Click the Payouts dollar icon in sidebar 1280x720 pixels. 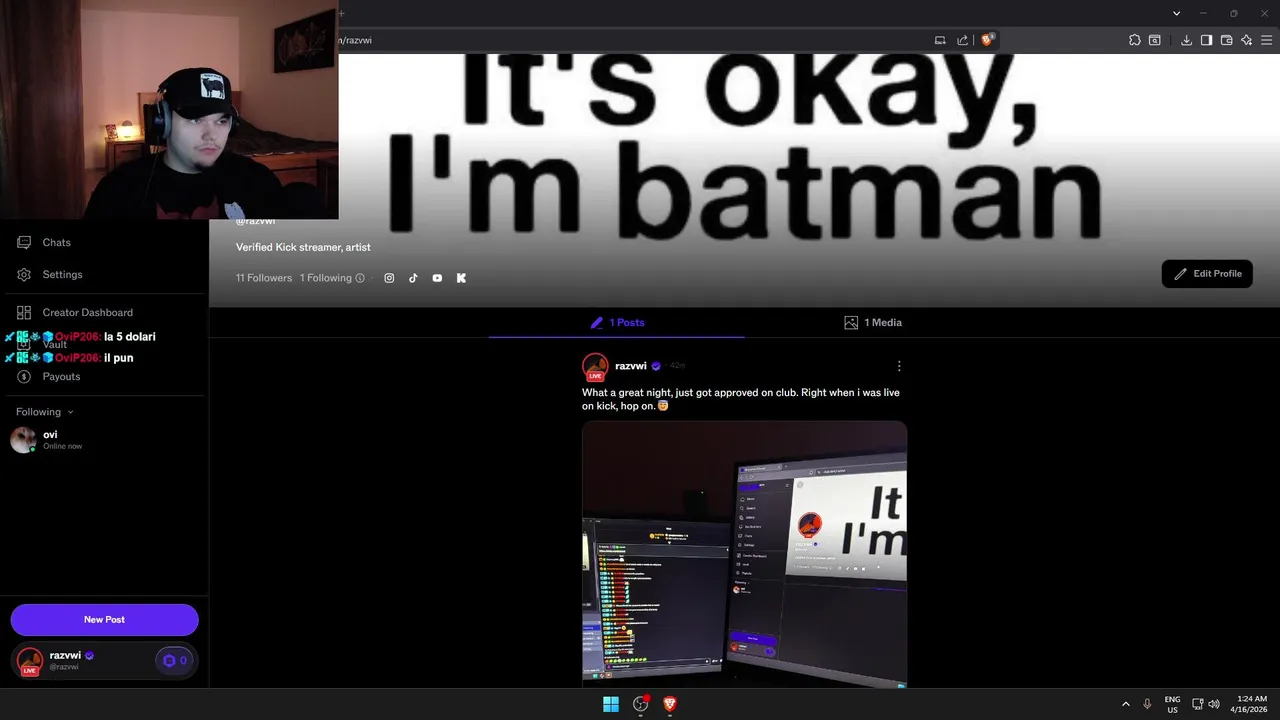pos(24,376)
